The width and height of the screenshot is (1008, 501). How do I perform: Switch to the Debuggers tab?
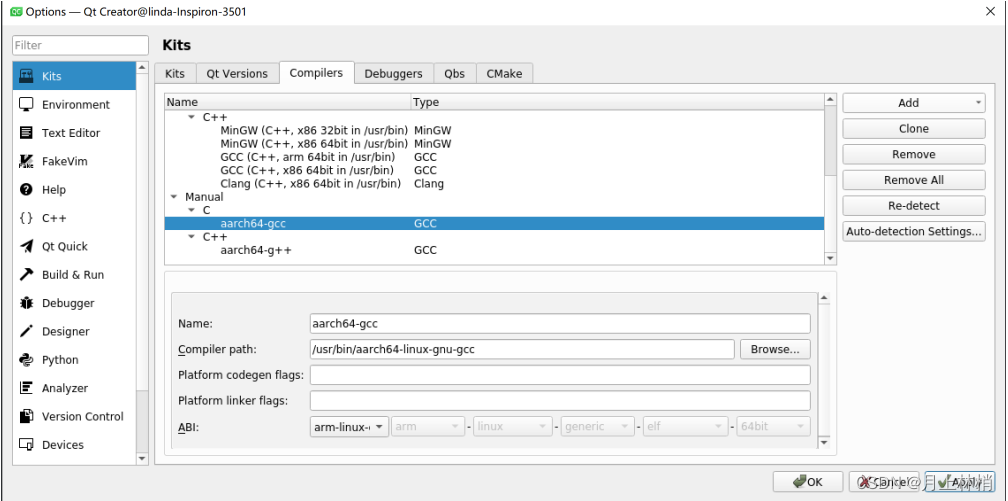(x=393, y=73)
